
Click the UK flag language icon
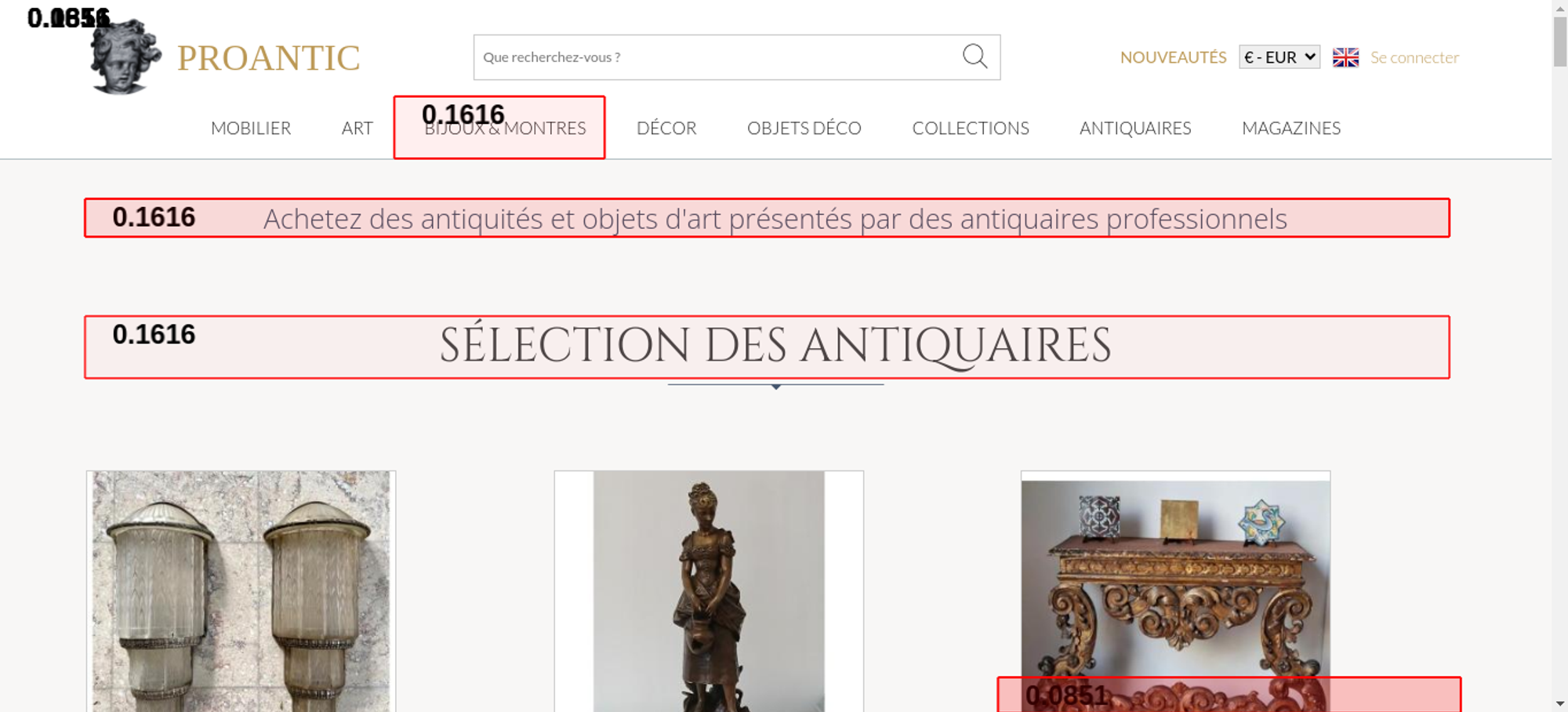[1345, 57]
